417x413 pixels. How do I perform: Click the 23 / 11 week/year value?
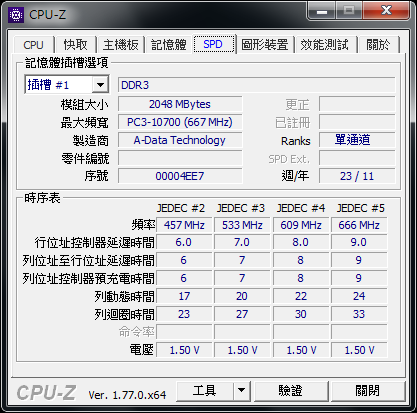pyautogui.click(x=357, y=176)
